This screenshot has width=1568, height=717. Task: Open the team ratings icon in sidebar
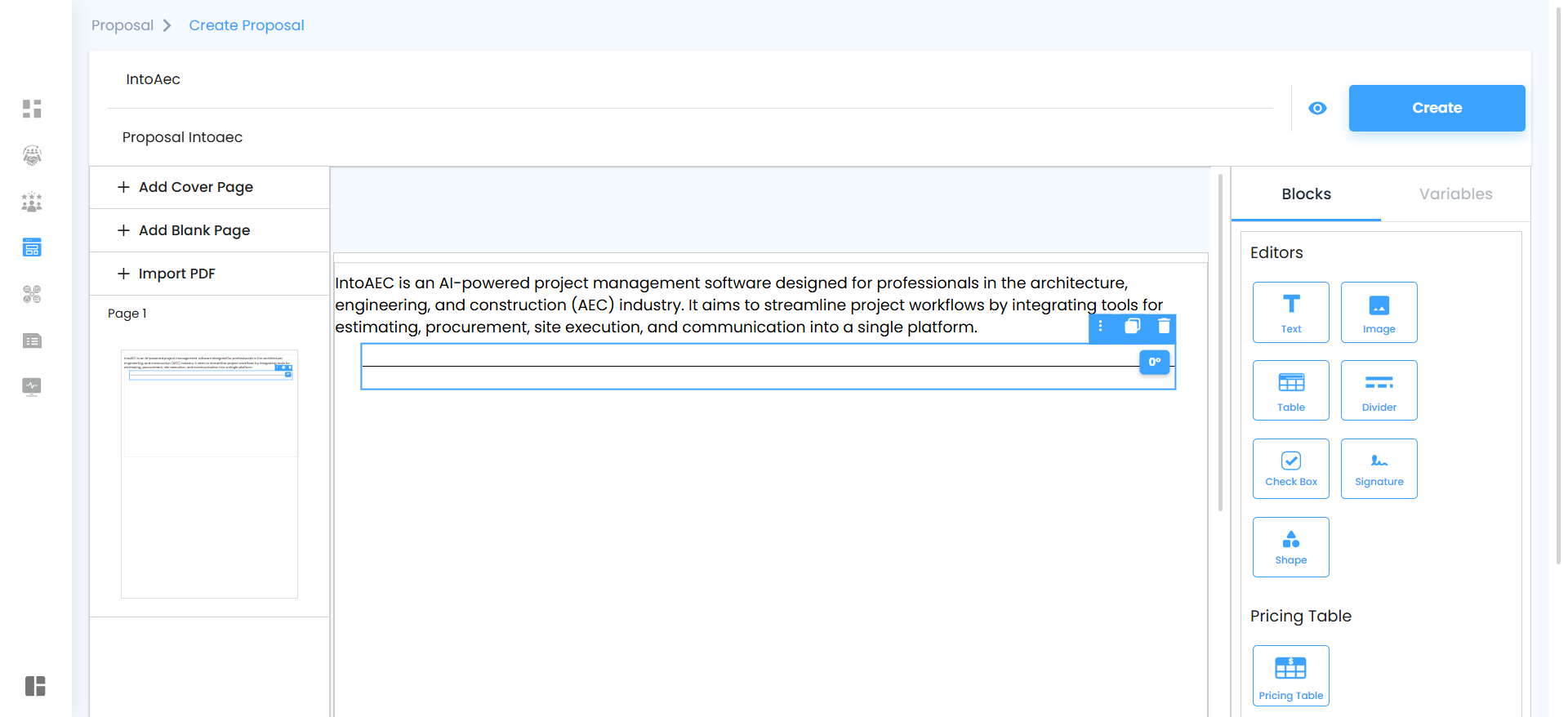(x=32, y=202)
